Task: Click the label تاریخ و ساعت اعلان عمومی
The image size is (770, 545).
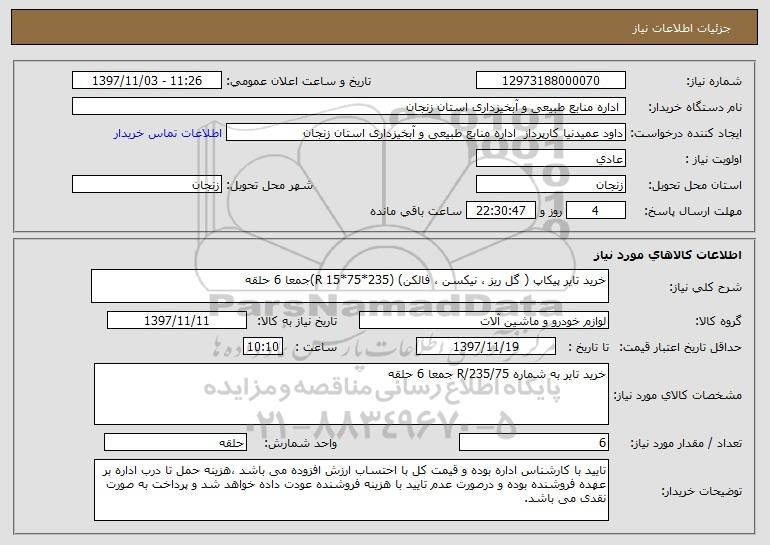Action: [299, 81]
